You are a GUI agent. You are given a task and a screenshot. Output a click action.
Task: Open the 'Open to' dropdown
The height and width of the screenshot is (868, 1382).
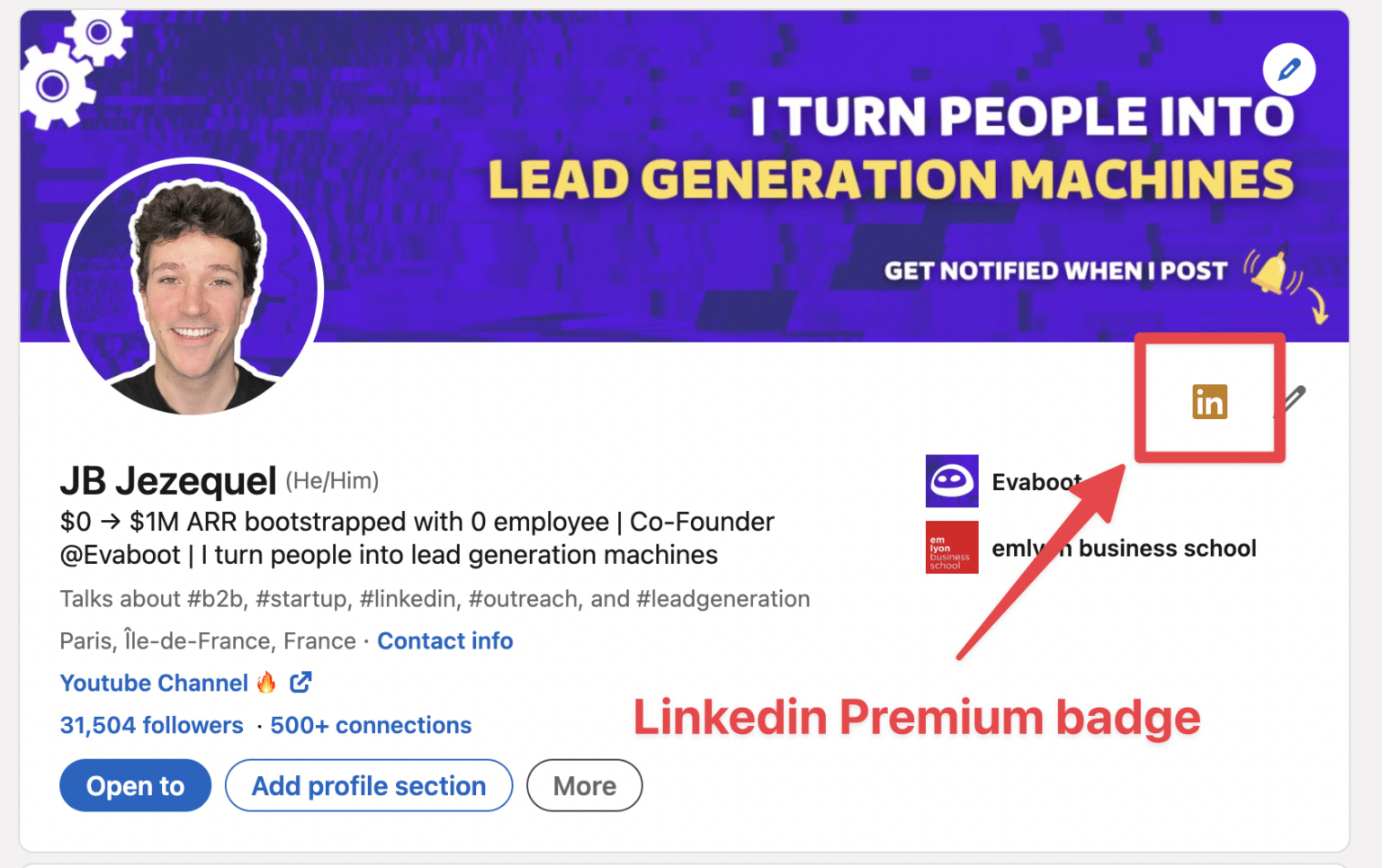135,785
